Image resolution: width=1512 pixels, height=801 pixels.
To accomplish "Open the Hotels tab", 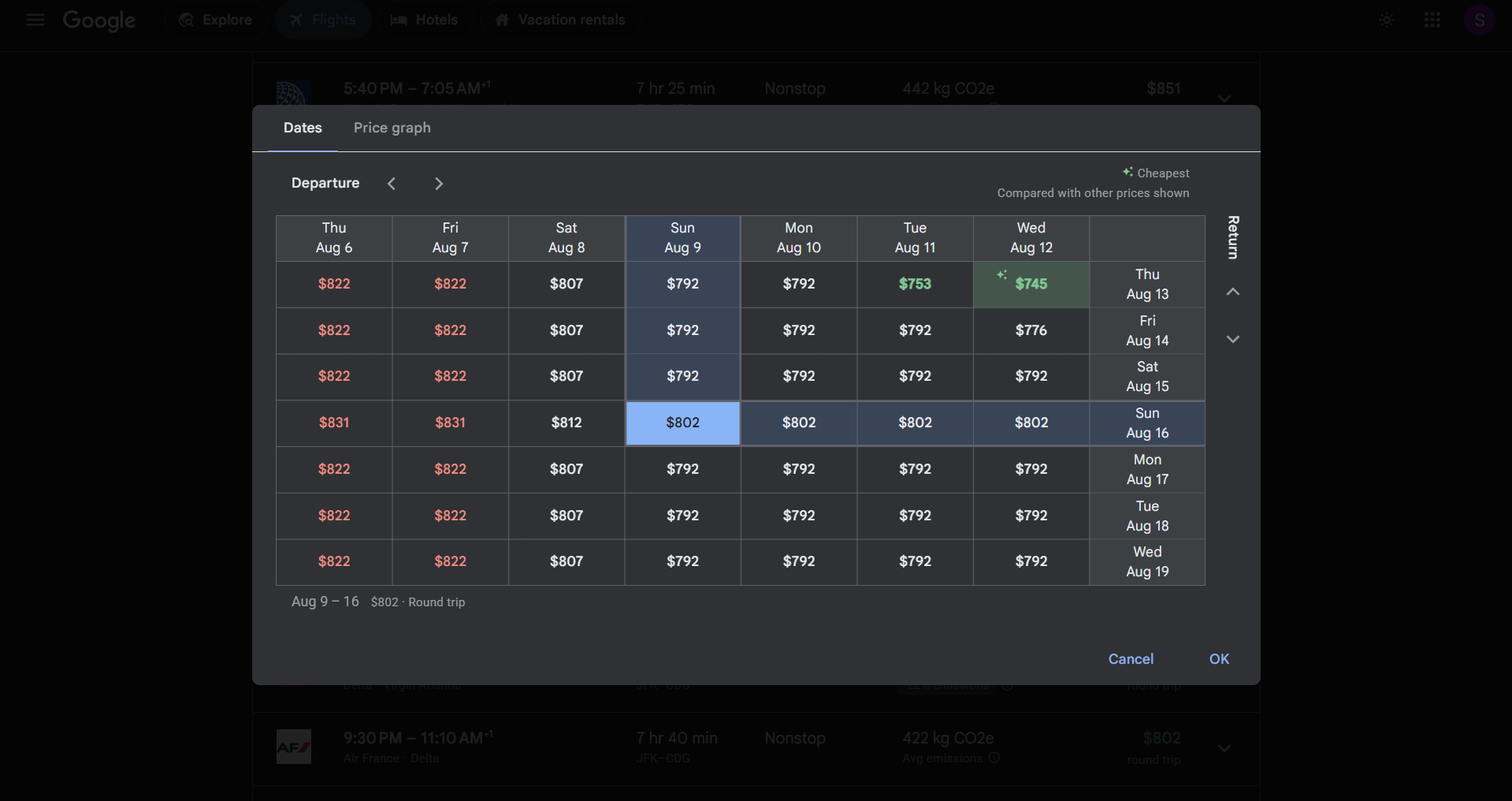I will pos(425,20).
